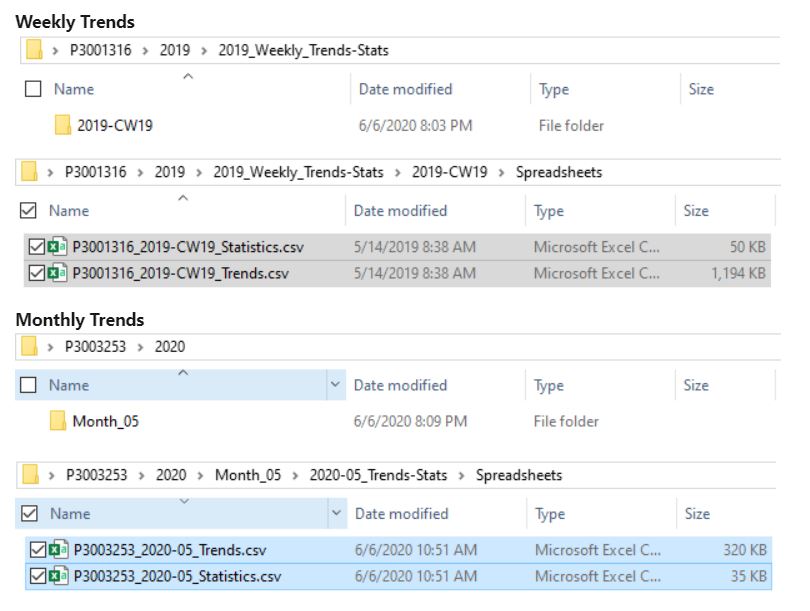Image resolution: width=810 pixels, height=611 pixels.
Task: Click folder name 2019-CW19
Action: (x=115, y=125)
